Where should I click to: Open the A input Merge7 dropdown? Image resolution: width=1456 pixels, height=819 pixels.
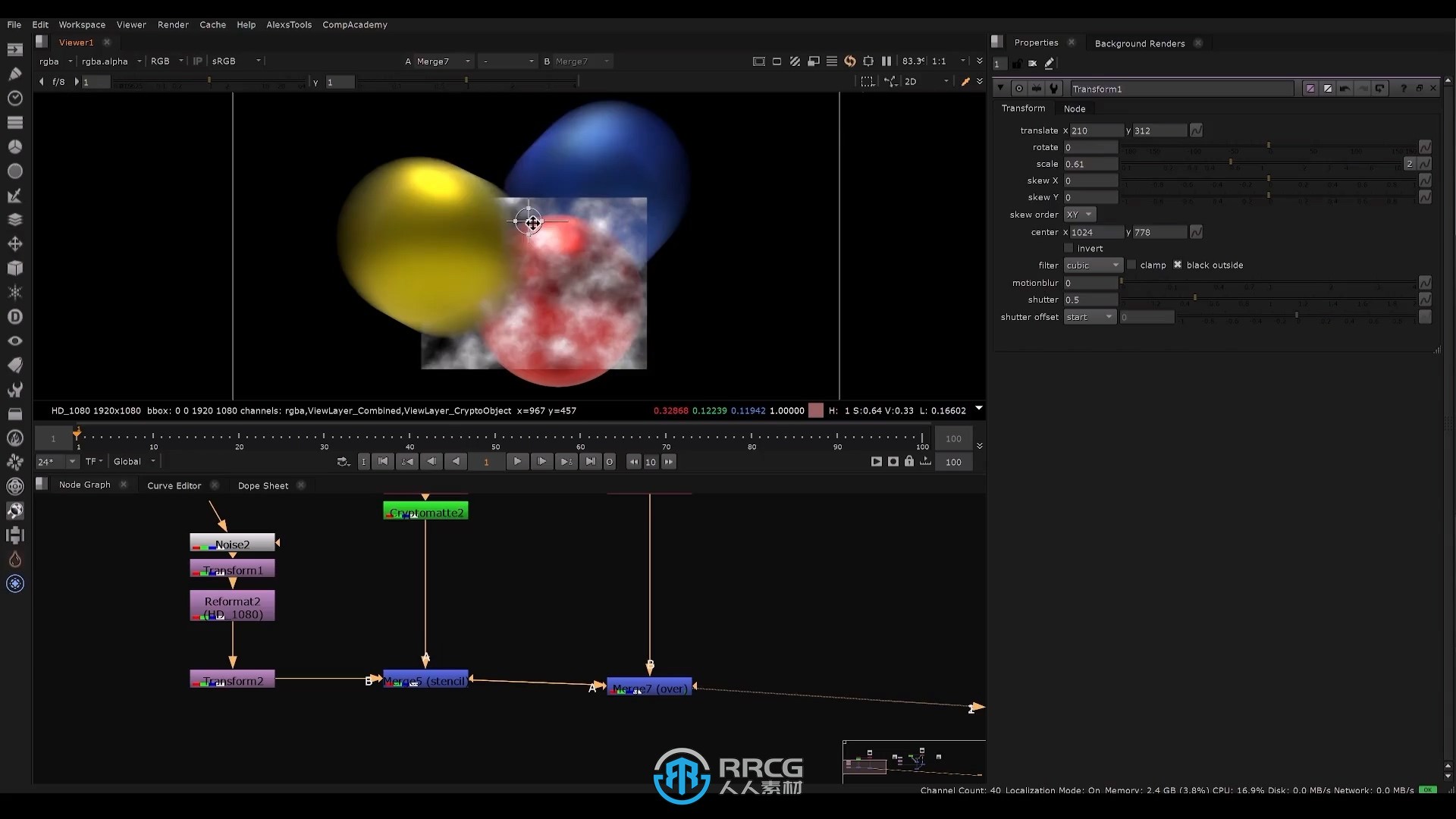tap(443, 61)
